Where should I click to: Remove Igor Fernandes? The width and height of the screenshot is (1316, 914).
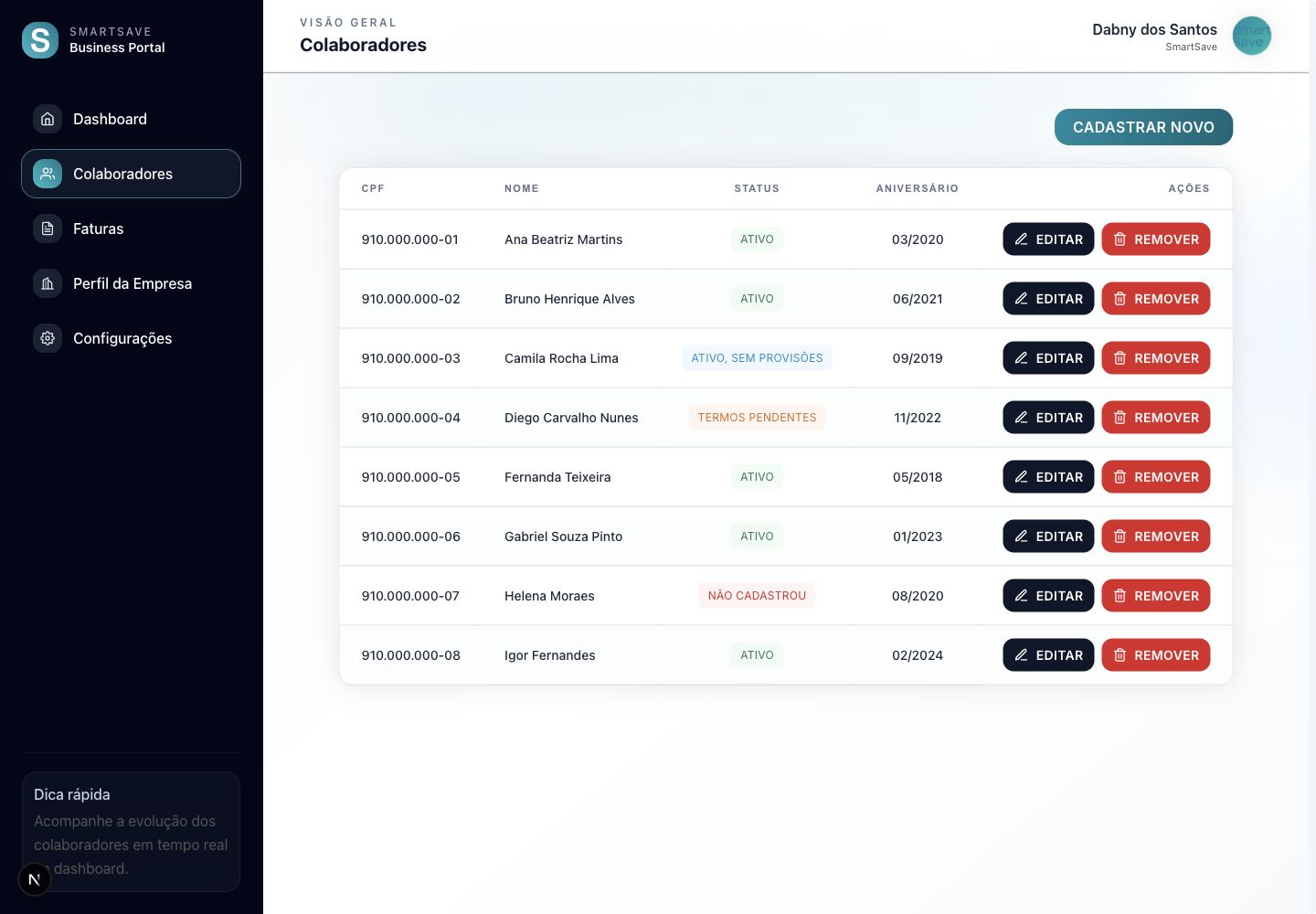click(1155, 655)
